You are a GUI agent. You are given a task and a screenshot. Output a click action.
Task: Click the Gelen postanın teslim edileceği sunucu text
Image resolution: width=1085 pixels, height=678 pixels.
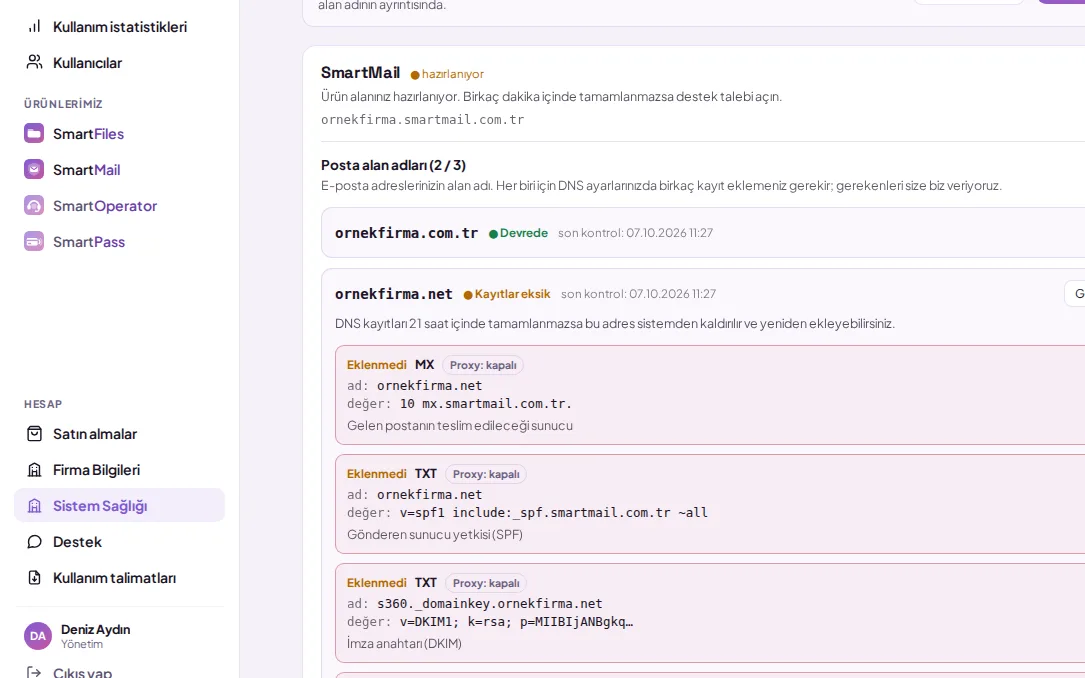click(459, 425)
